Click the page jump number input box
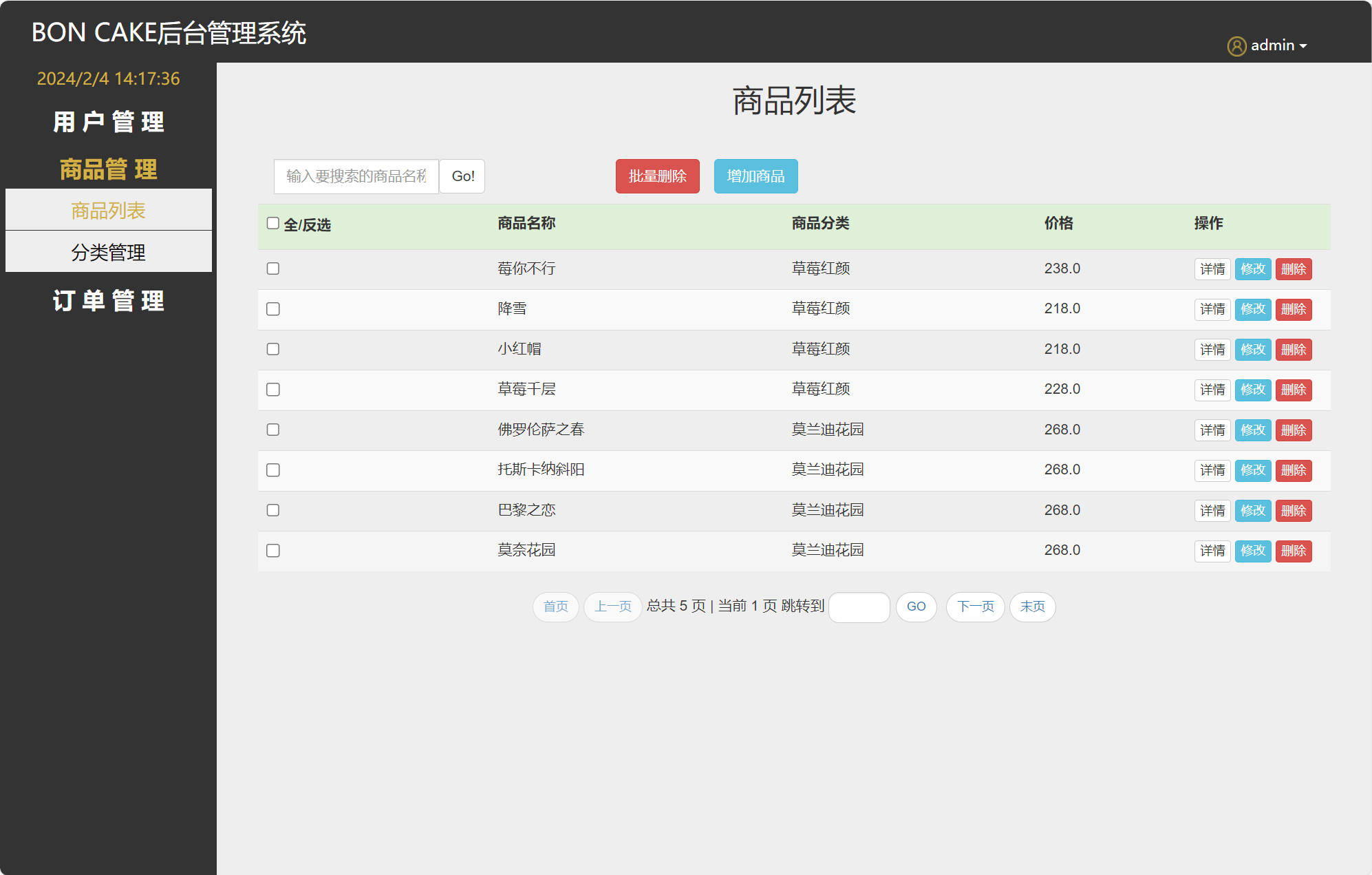This screenshot has height=875, width=1372. (x=859, y=607)
